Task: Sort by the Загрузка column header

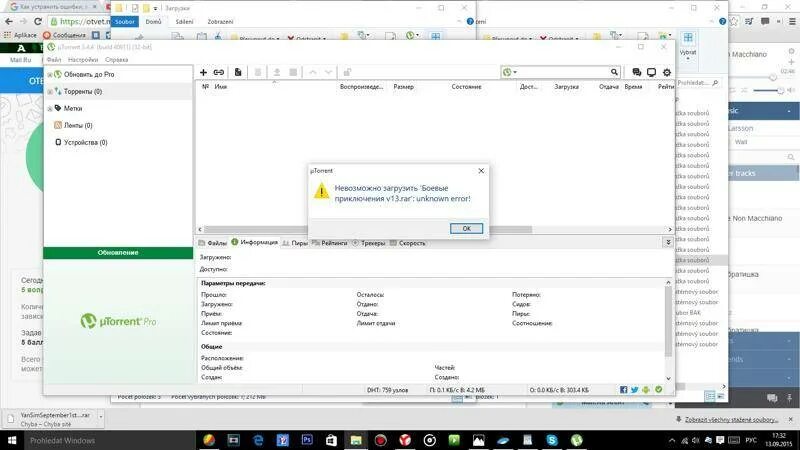Action: coord(566,87)
